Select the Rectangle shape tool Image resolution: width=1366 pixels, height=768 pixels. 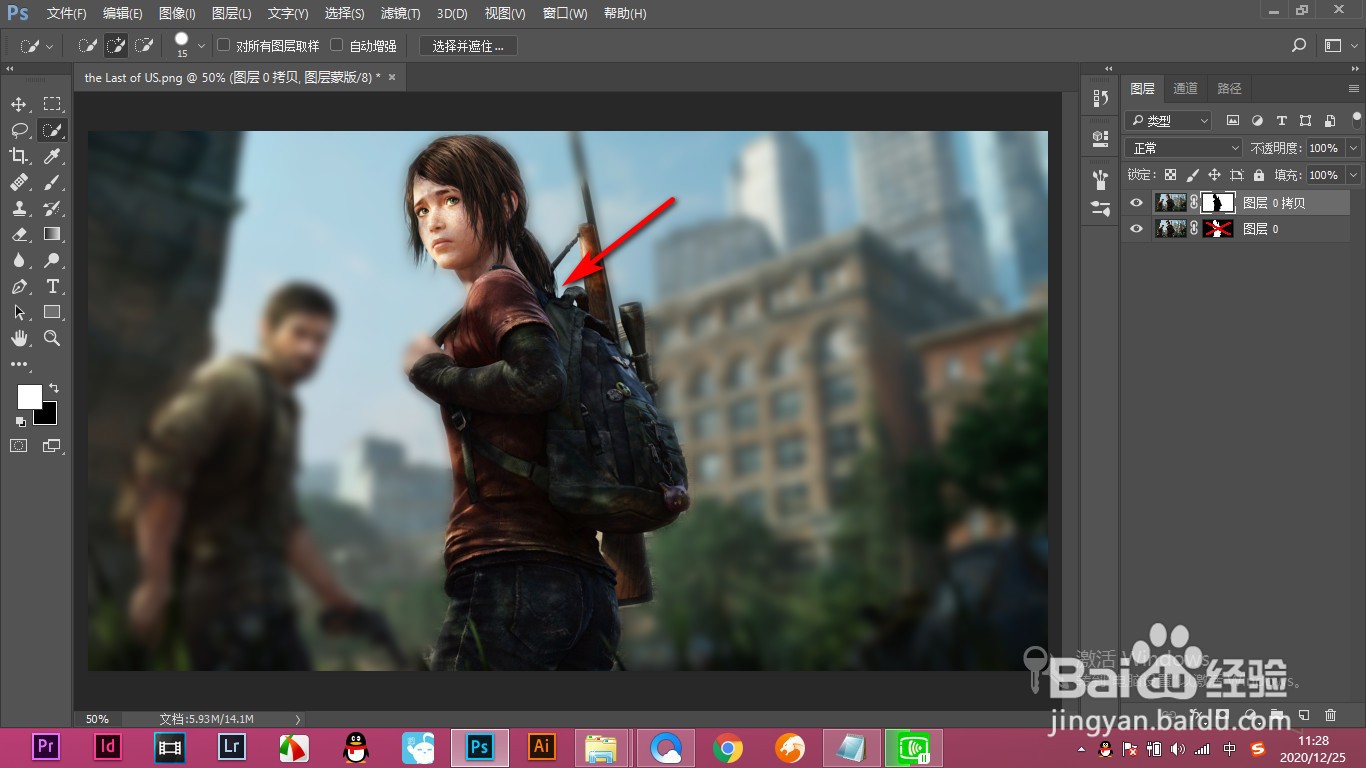pyautogui.click(x=52, y=312)
